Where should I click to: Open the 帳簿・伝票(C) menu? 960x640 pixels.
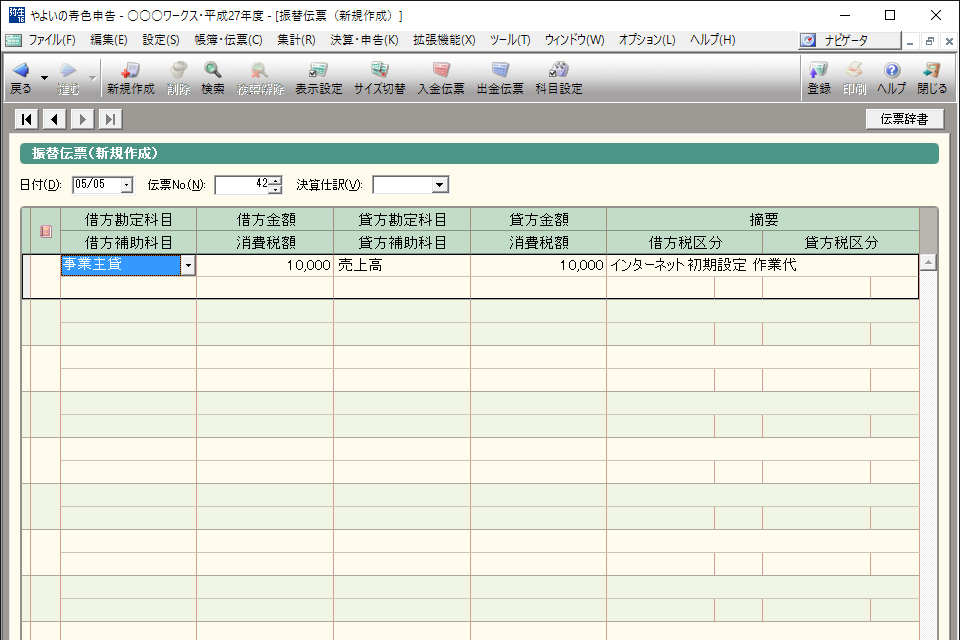click(228, 40)
